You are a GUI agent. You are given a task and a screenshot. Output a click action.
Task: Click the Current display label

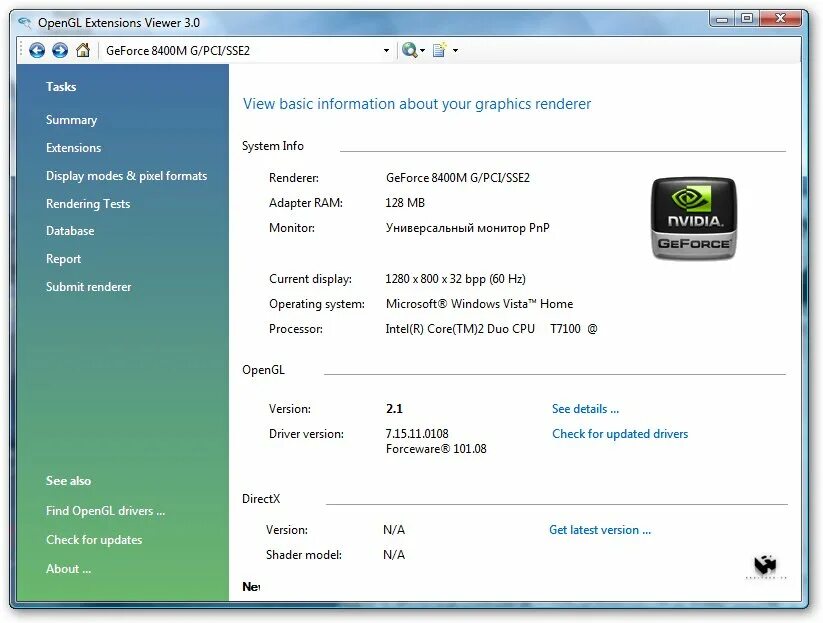pos(310,279)
